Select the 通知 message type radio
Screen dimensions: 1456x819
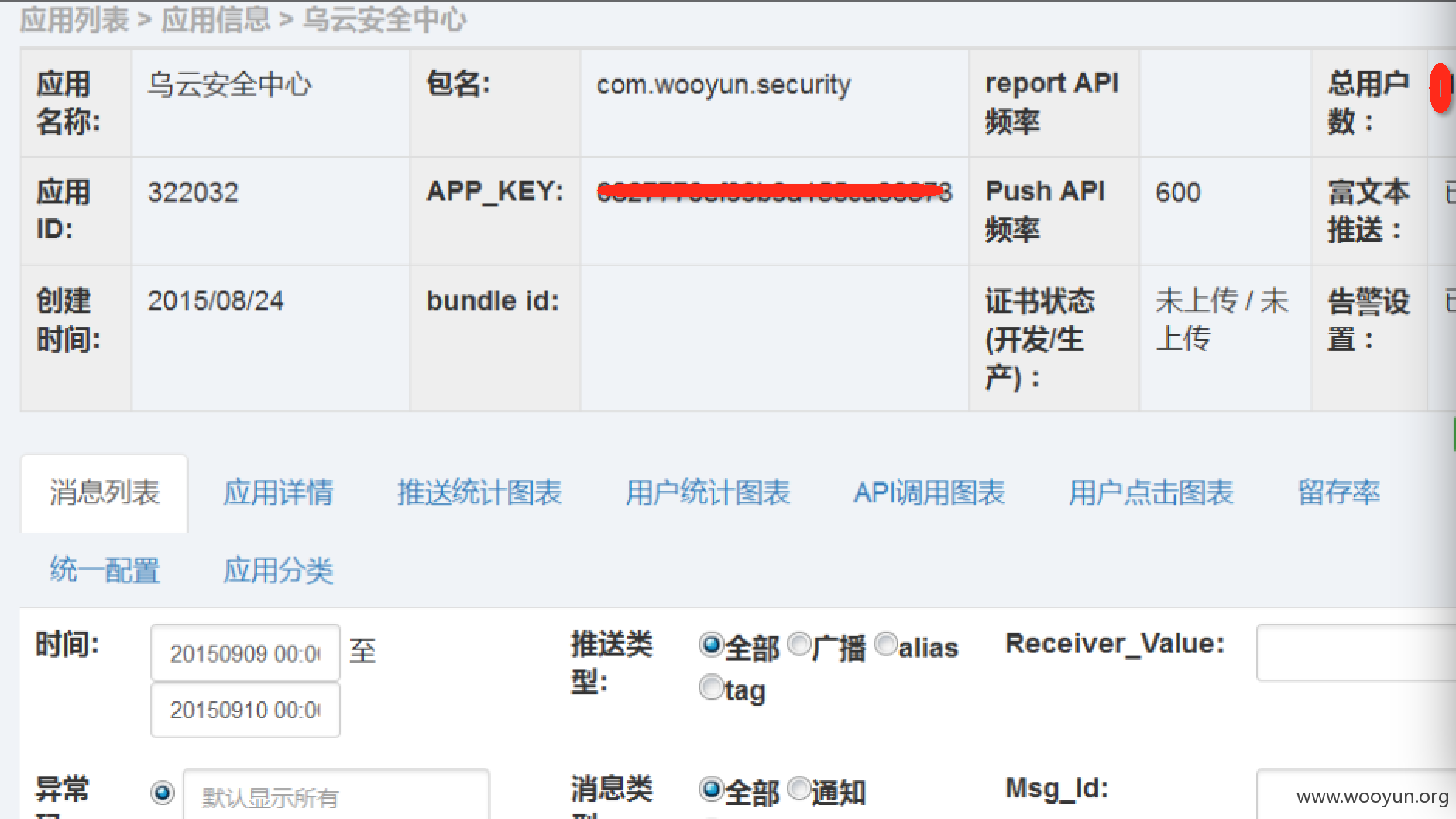point(798,789)
